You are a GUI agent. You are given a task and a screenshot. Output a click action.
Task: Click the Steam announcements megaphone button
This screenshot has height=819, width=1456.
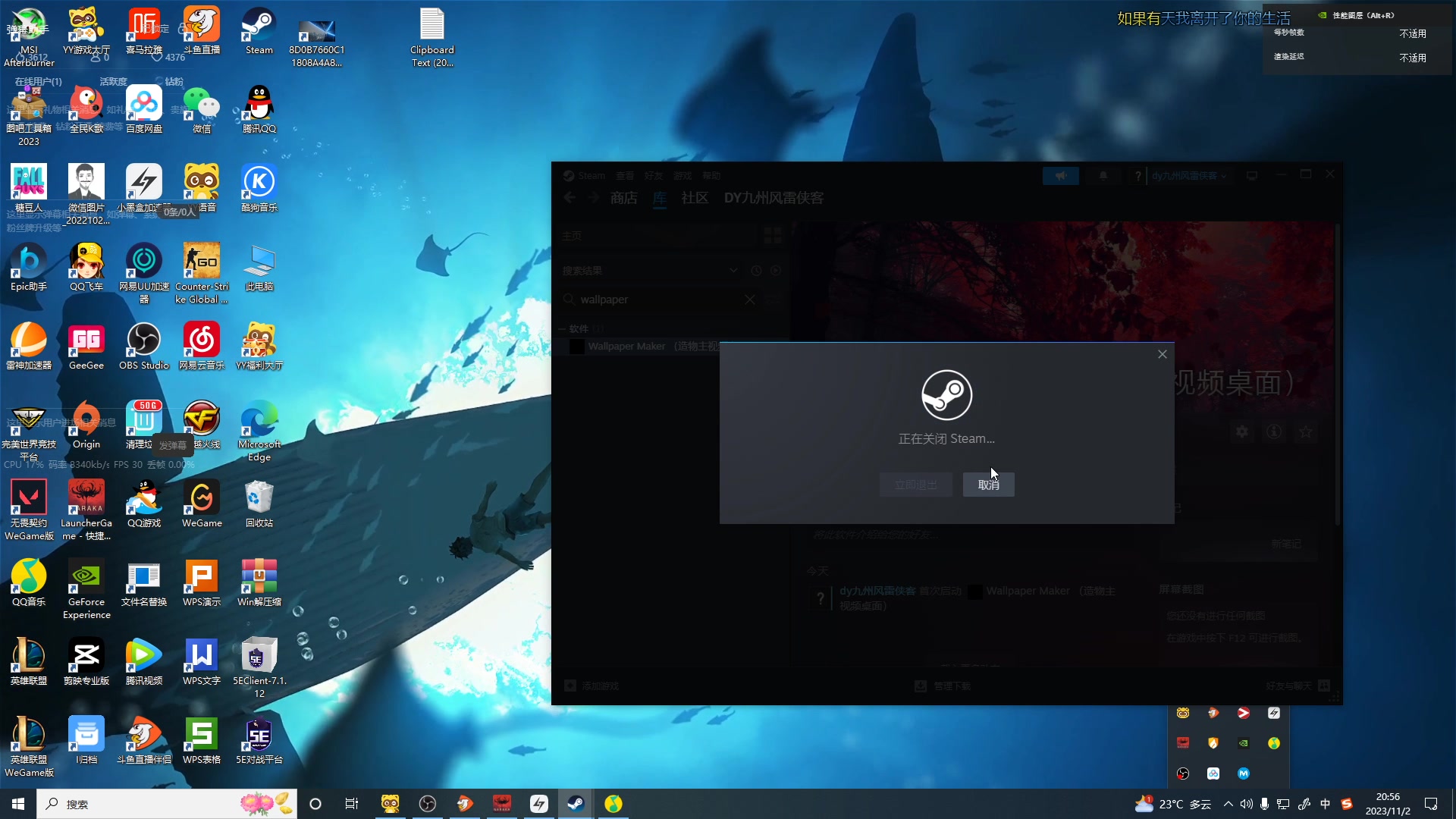(1061, 176)
